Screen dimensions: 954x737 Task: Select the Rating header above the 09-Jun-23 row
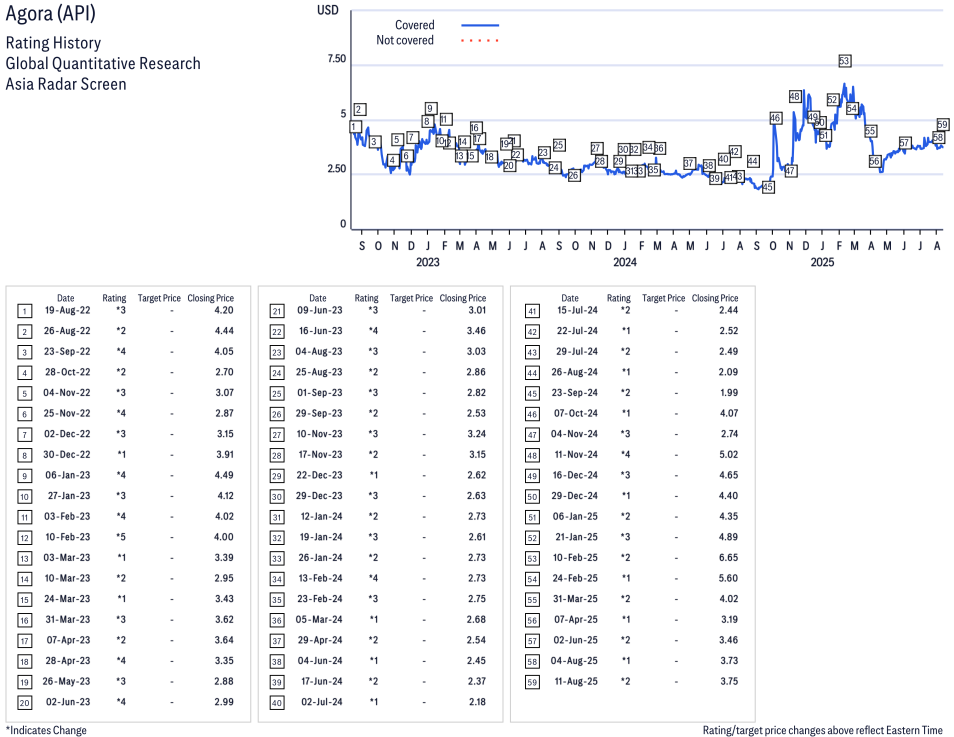click(366, 298)
